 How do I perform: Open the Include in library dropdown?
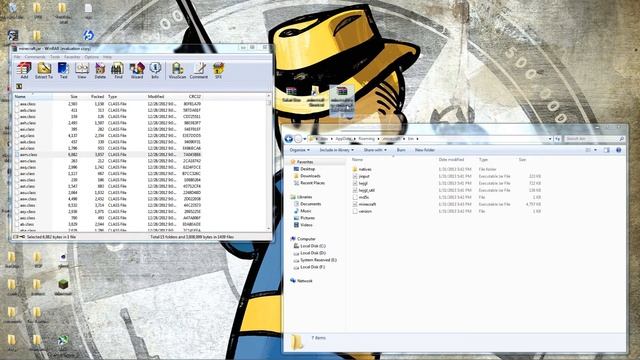[337, 150]
